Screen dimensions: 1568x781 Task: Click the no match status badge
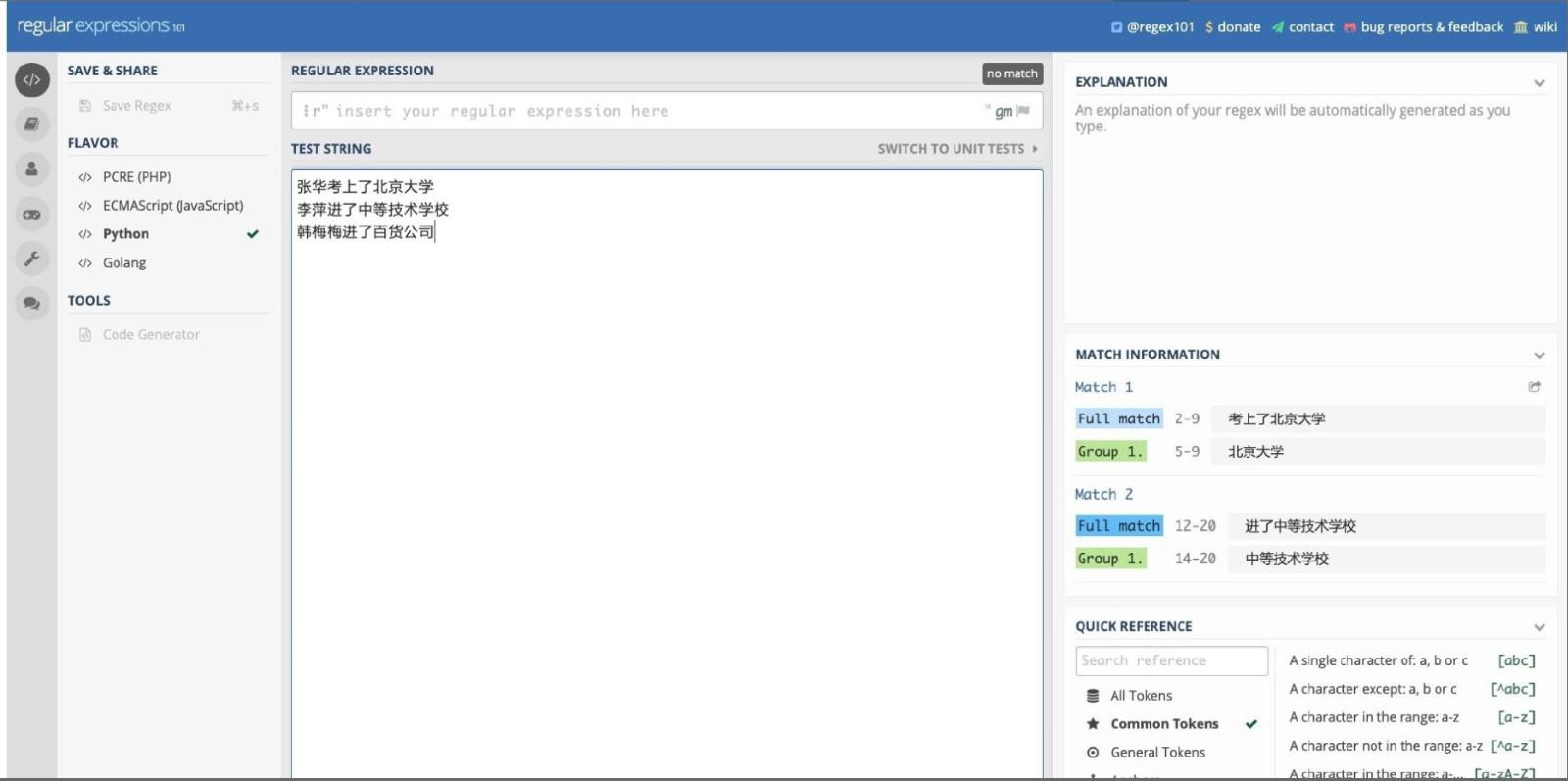[x=1012, y=73]
